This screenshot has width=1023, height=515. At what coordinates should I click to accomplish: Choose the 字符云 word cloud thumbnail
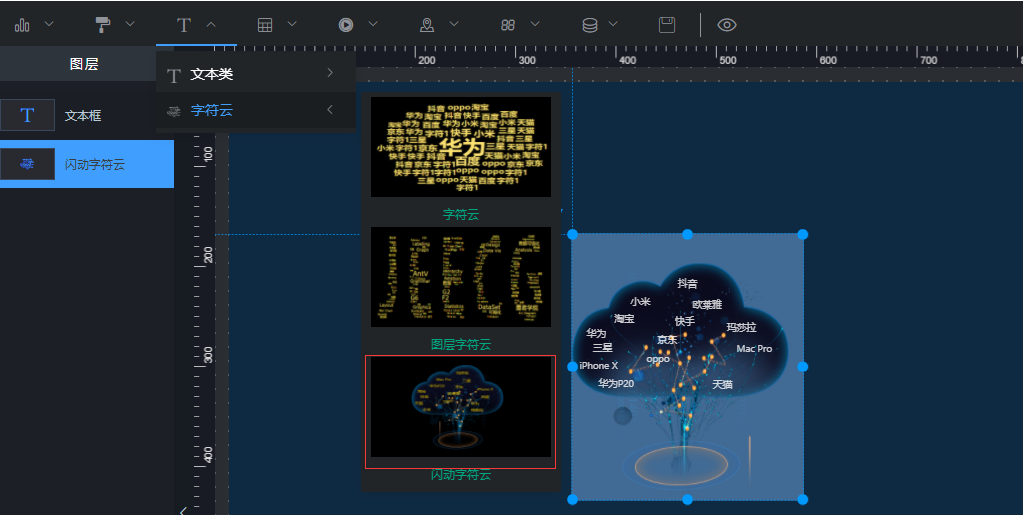click(x=461, y=147)
